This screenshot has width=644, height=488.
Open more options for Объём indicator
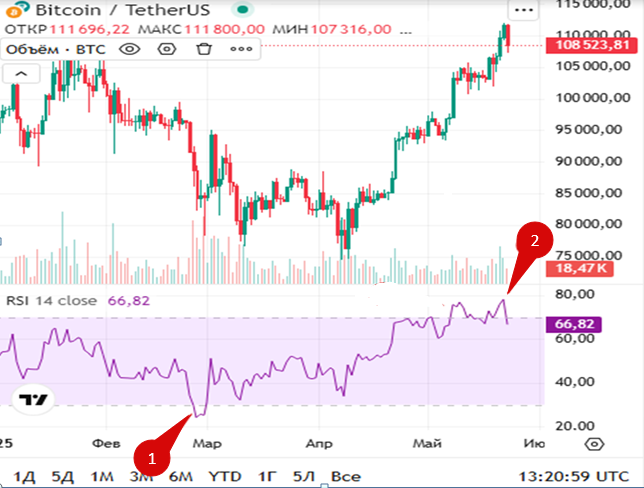241,48
